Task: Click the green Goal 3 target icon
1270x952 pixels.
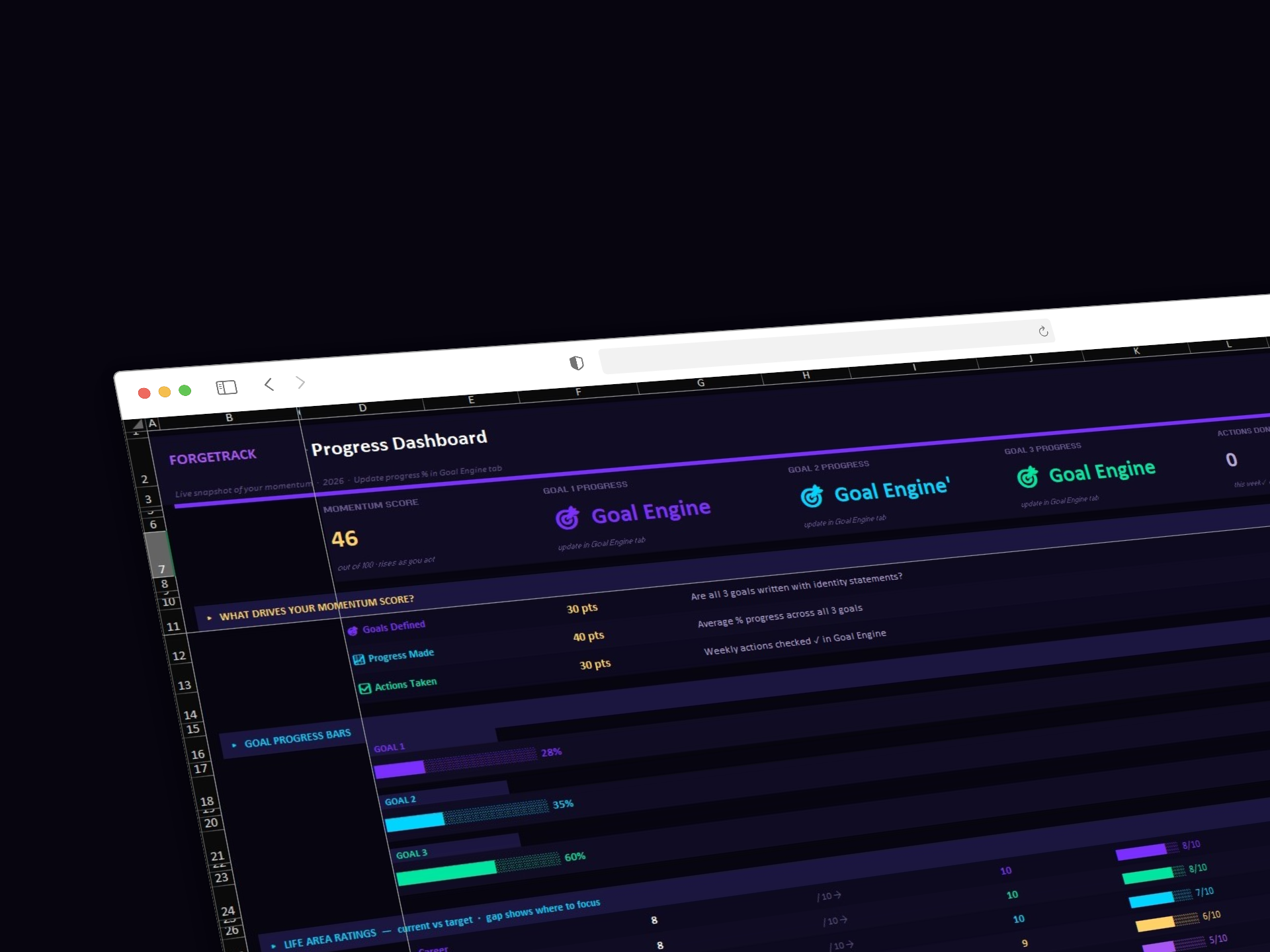Action: coord(1027,477)
